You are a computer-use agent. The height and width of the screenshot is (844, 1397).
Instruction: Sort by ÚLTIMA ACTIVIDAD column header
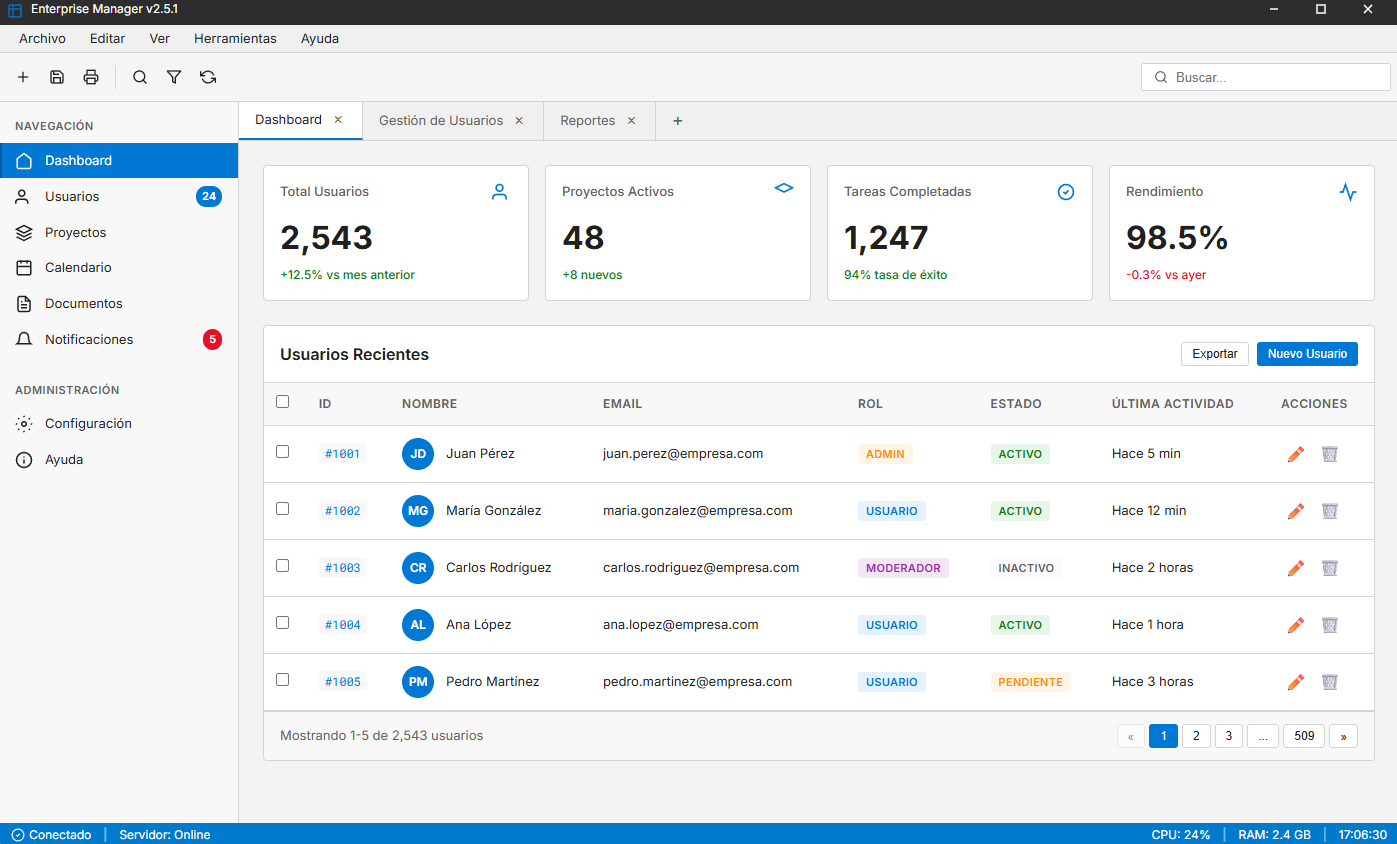(1172, 404)
